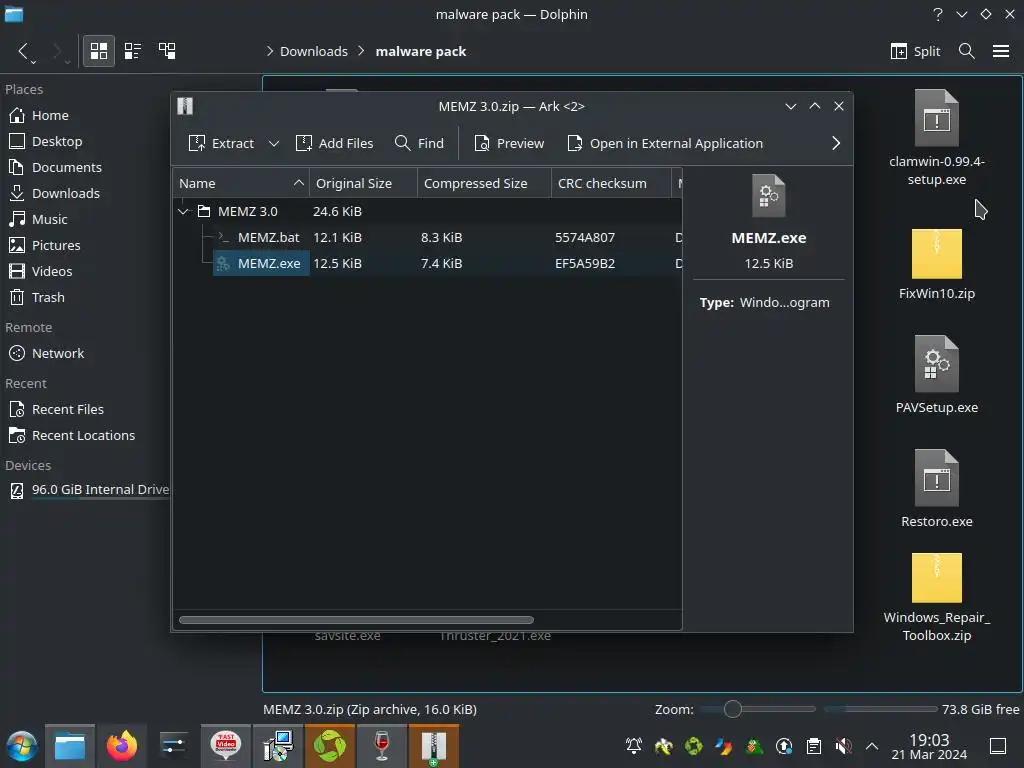Open the clipboard tray icon
The height and width of the screenshot is (768, 1024).
point(814,746)
